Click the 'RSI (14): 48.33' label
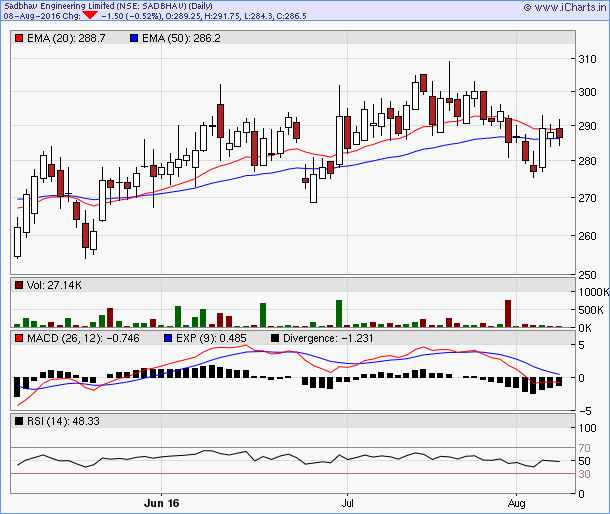The image size is (610, 514). point(63,421)
